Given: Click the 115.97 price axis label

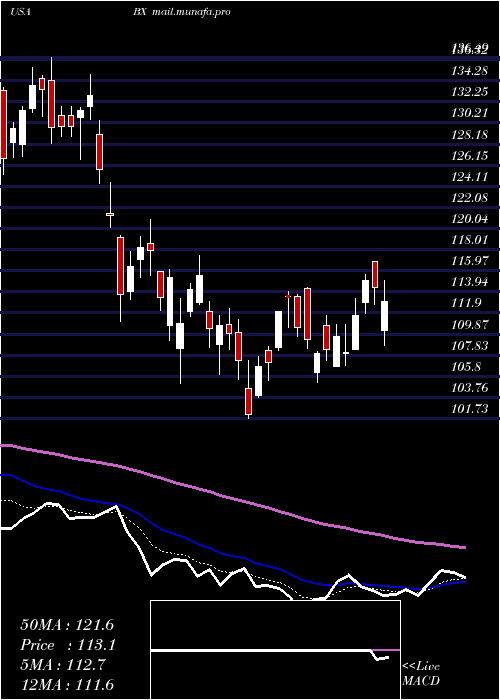Looking at the screenshot, I should 470,261.
